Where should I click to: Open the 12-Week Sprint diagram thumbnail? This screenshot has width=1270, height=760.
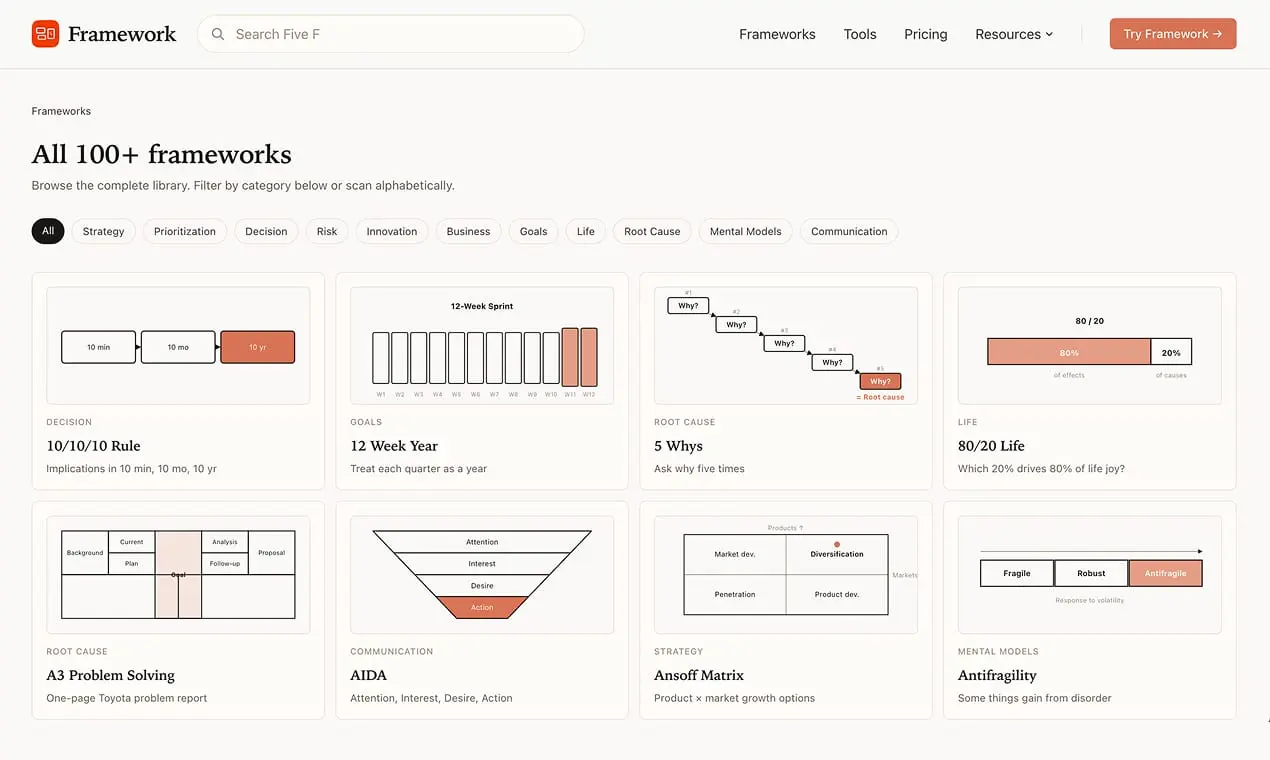coord(482,346)
